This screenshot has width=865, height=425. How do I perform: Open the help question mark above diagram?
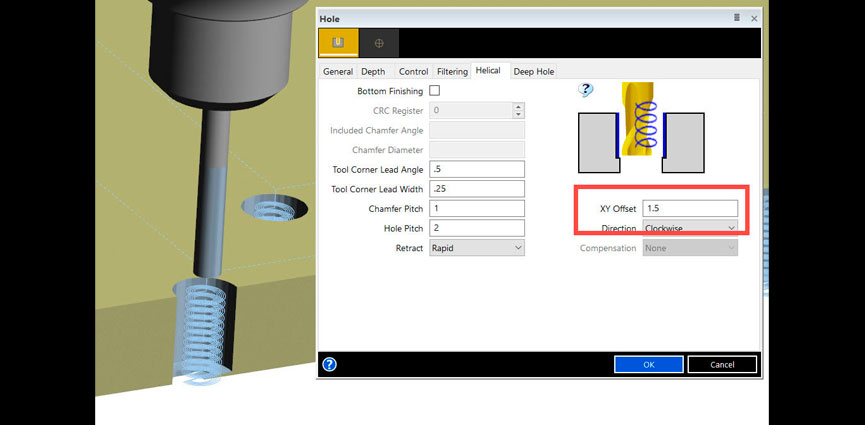tap(586, 91)
